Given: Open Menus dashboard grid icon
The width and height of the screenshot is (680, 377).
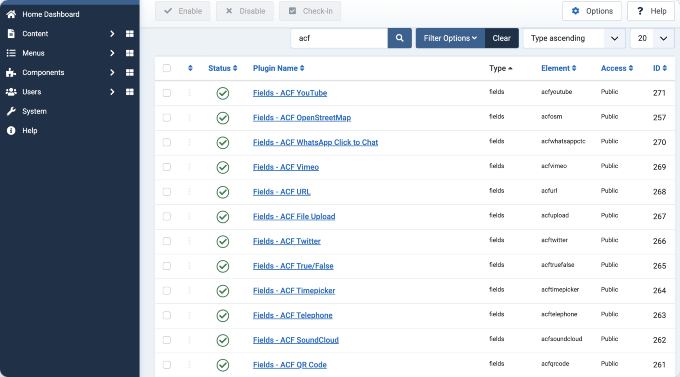Looking at the screenshot, I should [x=130, y=53].
